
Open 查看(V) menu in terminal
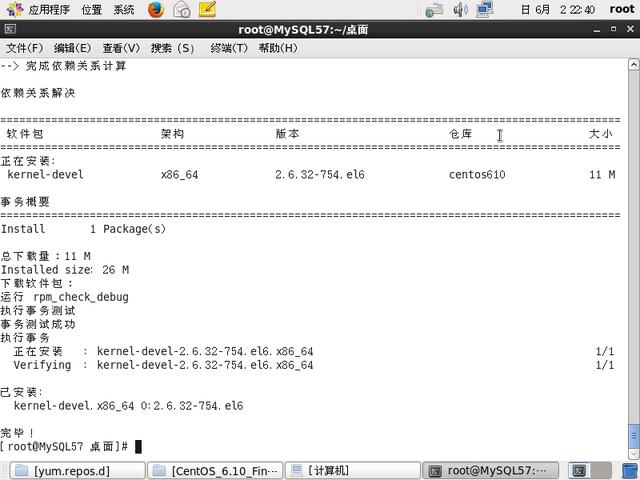pos(121,48)
